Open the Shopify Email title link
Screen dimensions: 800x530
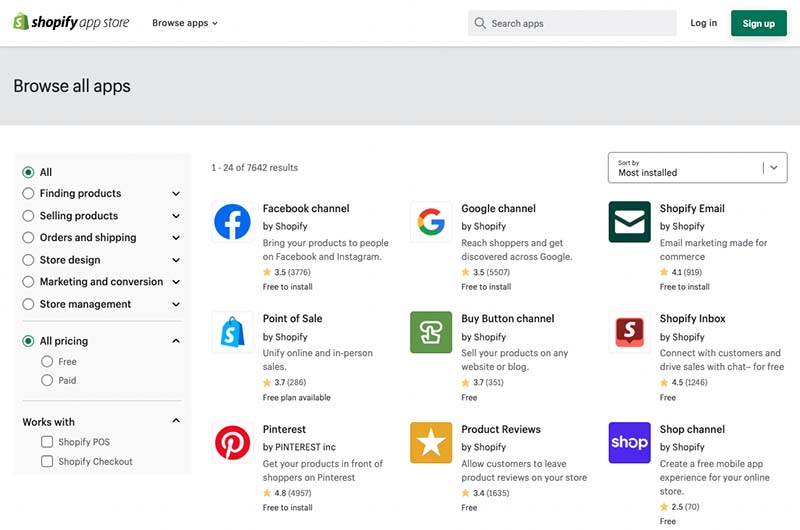click(x=692, y=209)
